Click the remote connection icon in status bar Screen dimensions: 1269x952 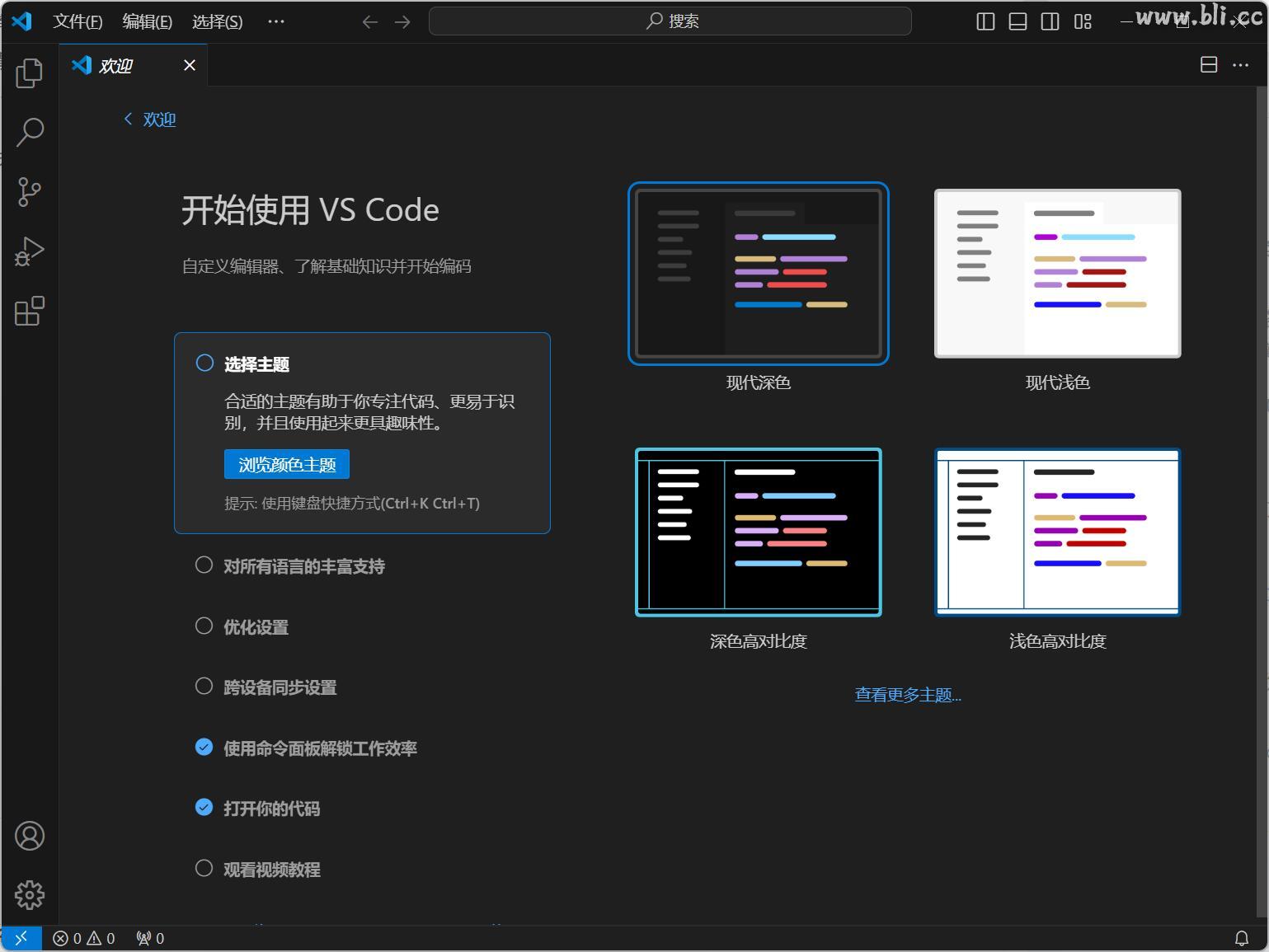(21, 938)
